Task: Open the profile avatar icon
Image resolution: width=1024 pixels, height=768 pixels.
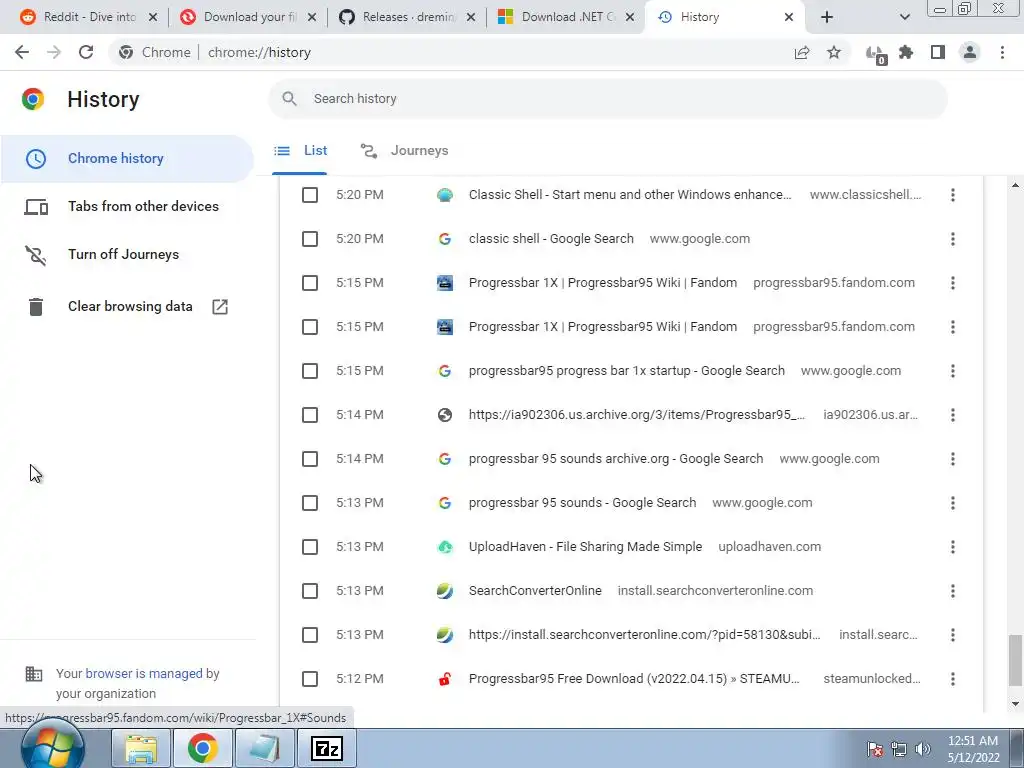Action: pyautogui.click(x=970, y=52)
